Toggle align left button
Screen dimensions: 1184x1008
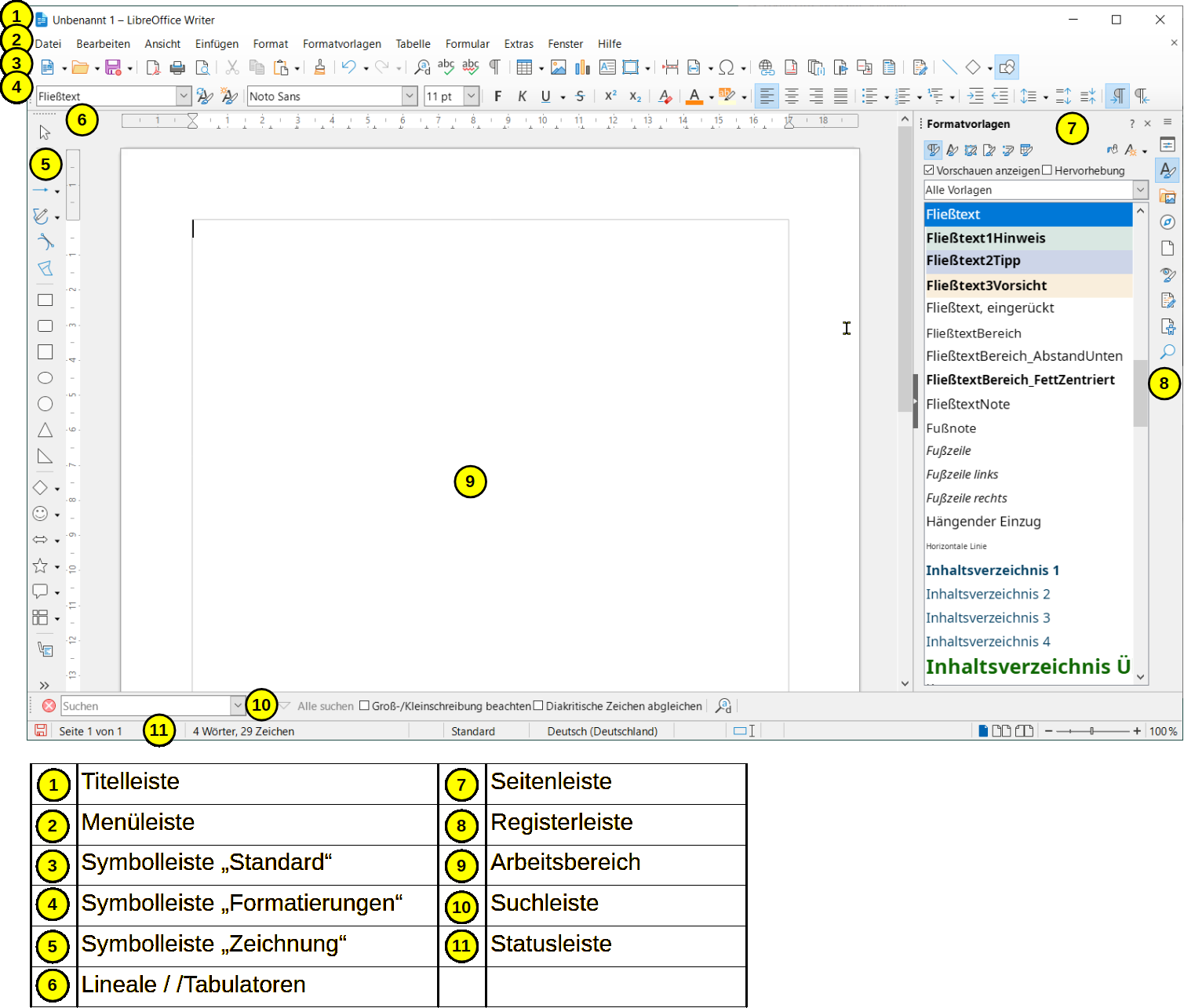[x=767, y=96]
